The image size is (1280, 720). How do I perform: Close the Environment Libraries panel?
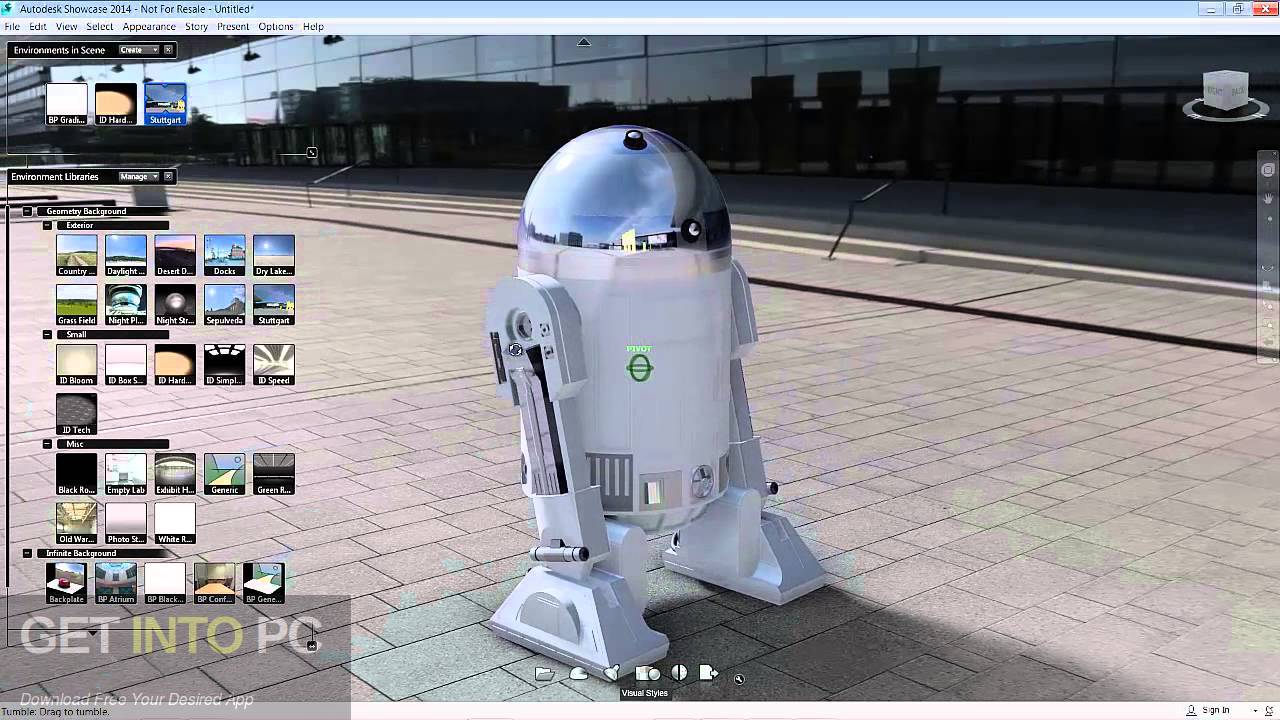pos(168,177)
